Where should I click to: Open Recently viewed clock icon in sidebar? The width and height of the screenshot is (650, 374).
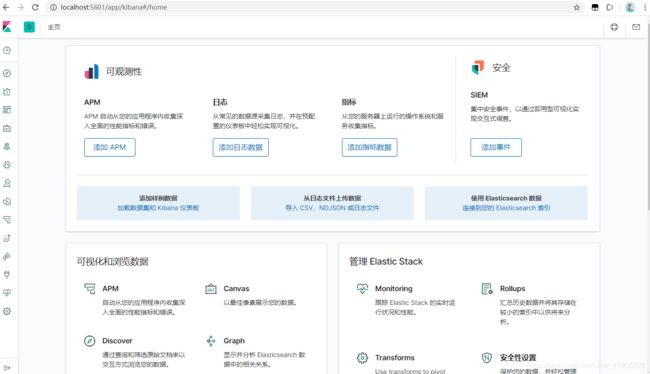pos(7,51)
